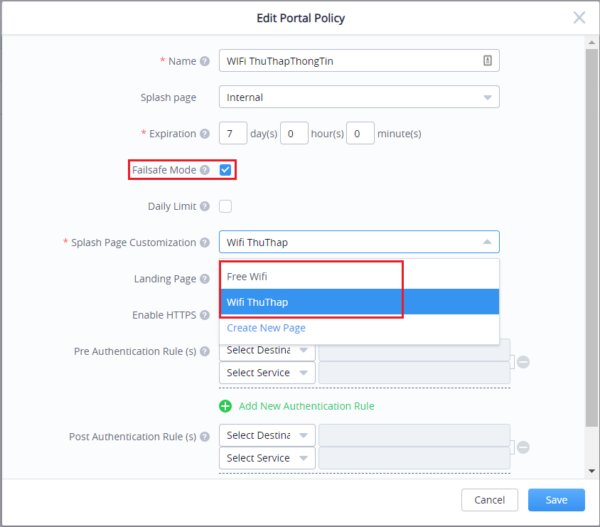Enable the Daily Limit checkbox

coord(226,207)
